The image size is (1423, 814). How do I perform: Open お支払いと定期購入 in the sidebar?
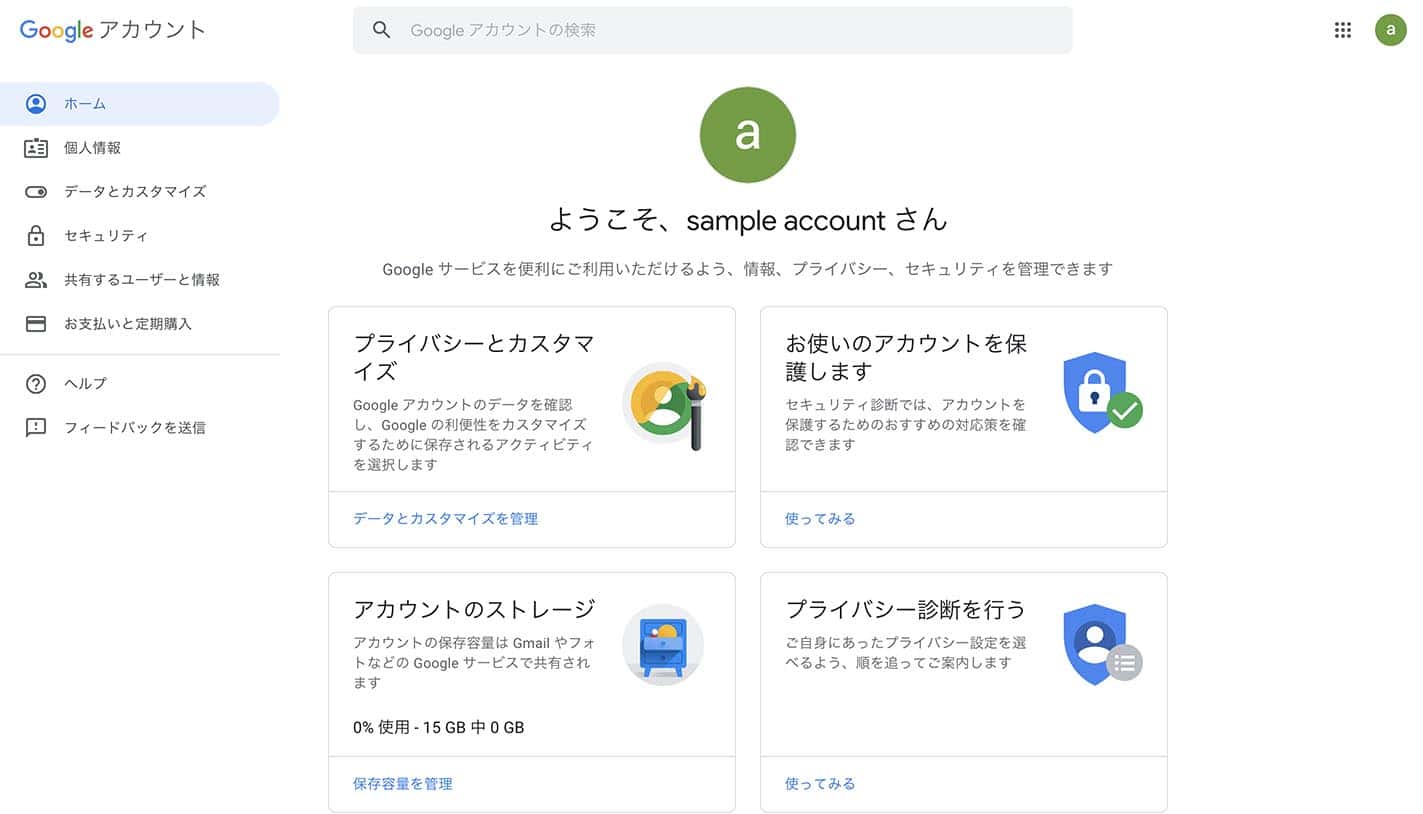(140, 324)
